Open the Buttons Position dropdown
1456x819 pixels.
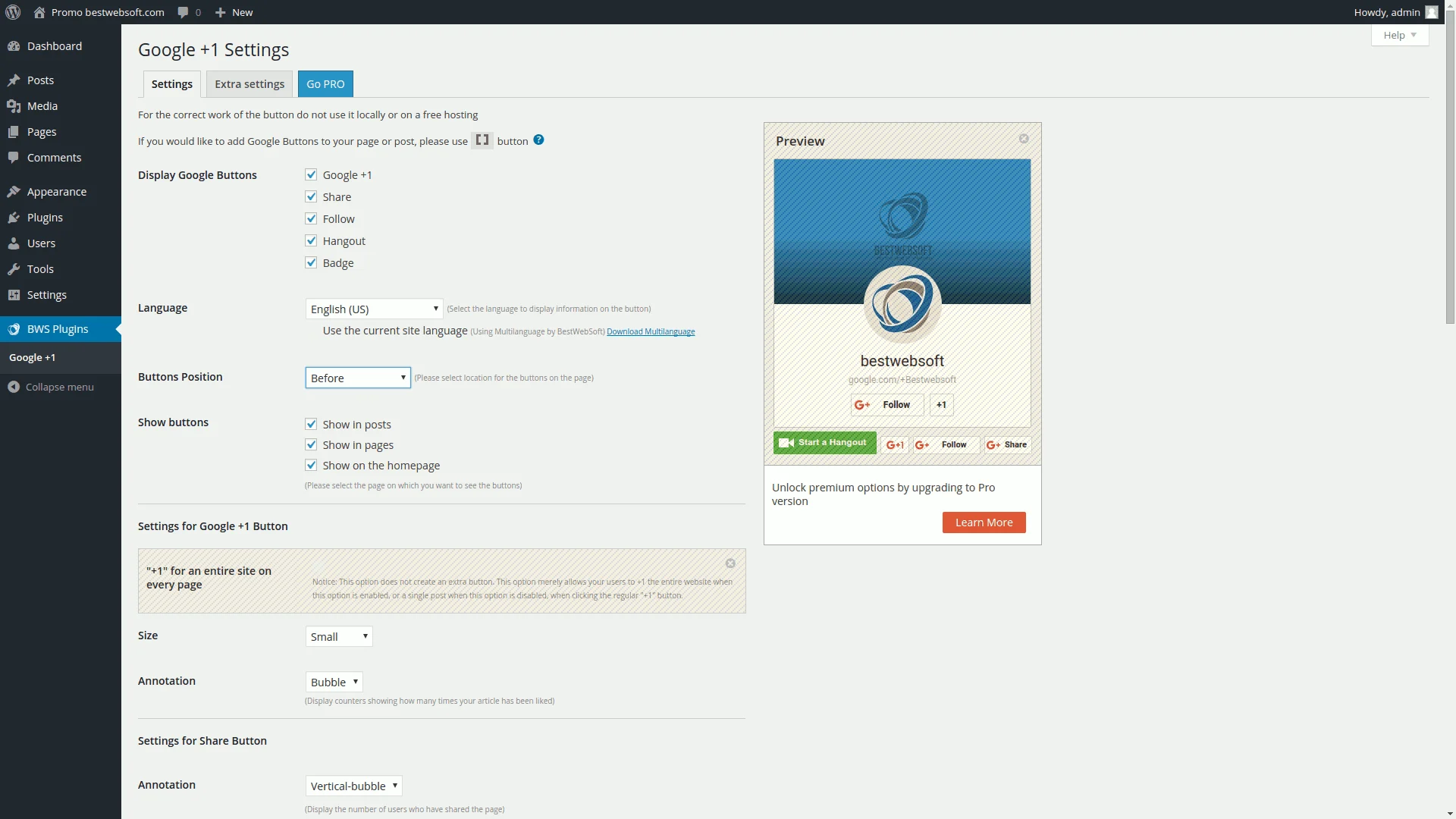click(358, 378)
